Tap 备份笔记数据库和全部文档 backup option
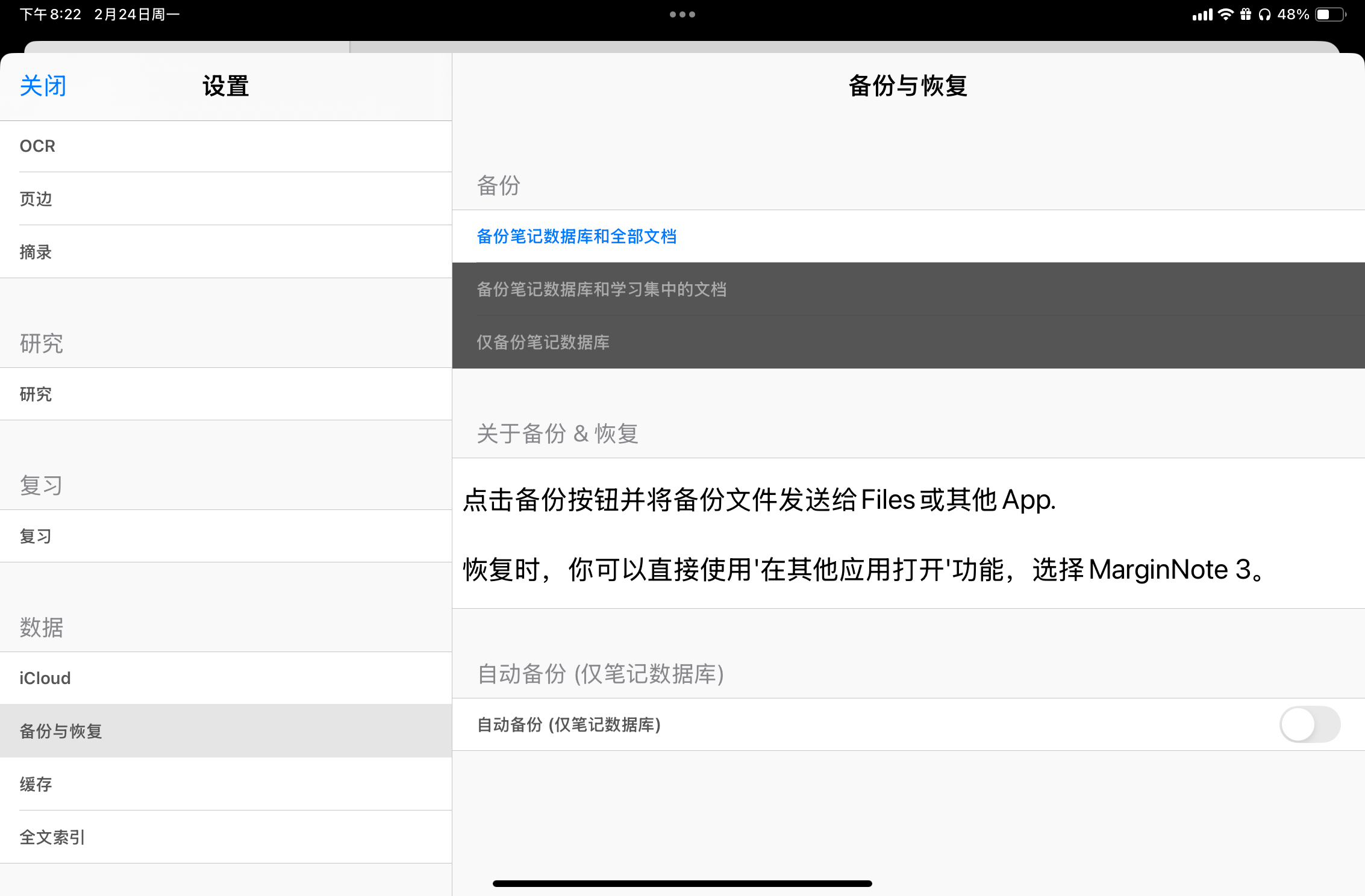1365x896 pixels. pyautogui.click(x=908, y=236)
